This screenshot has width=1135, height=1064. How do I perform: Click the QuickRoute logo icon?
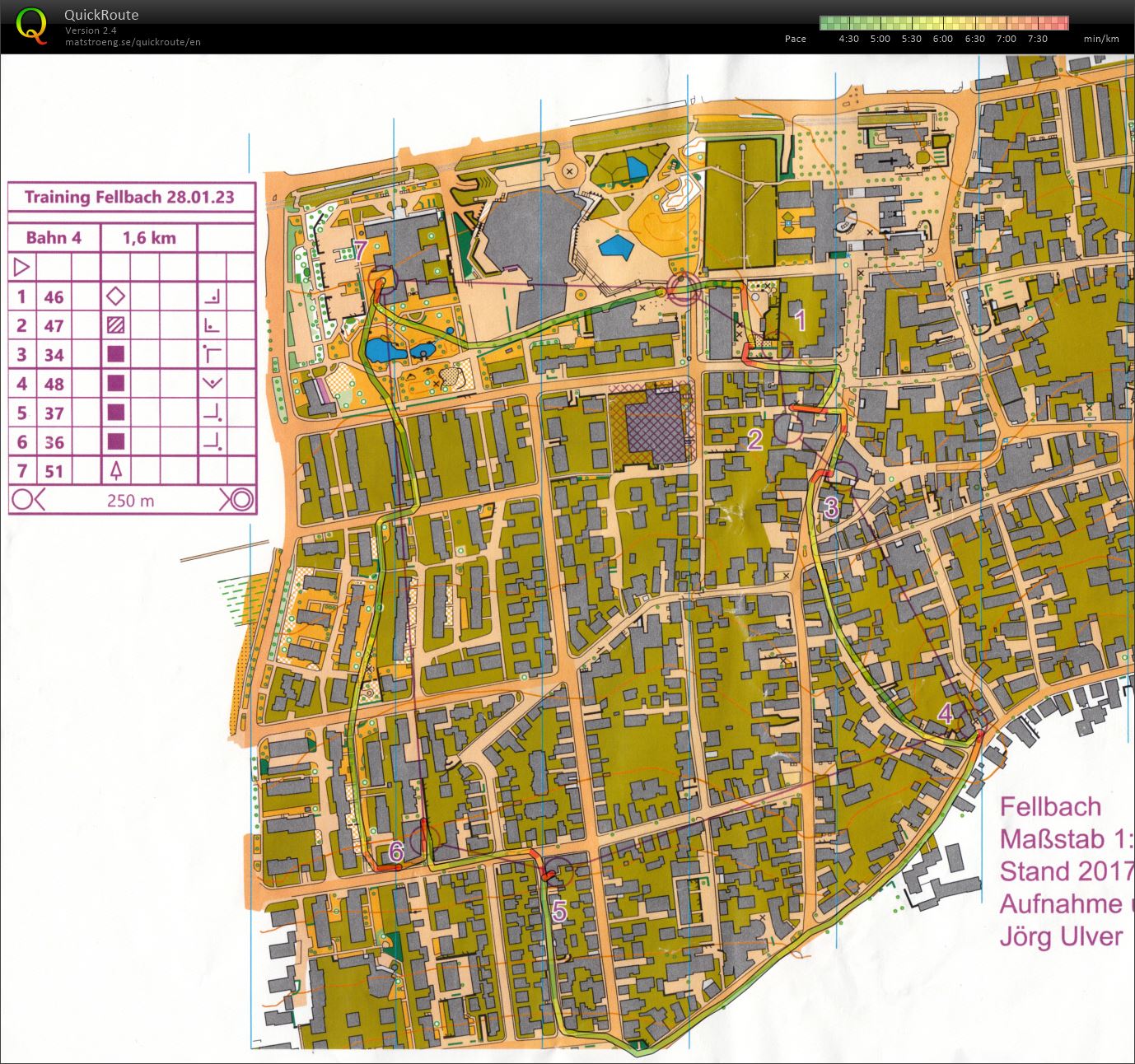pos(31,26)
